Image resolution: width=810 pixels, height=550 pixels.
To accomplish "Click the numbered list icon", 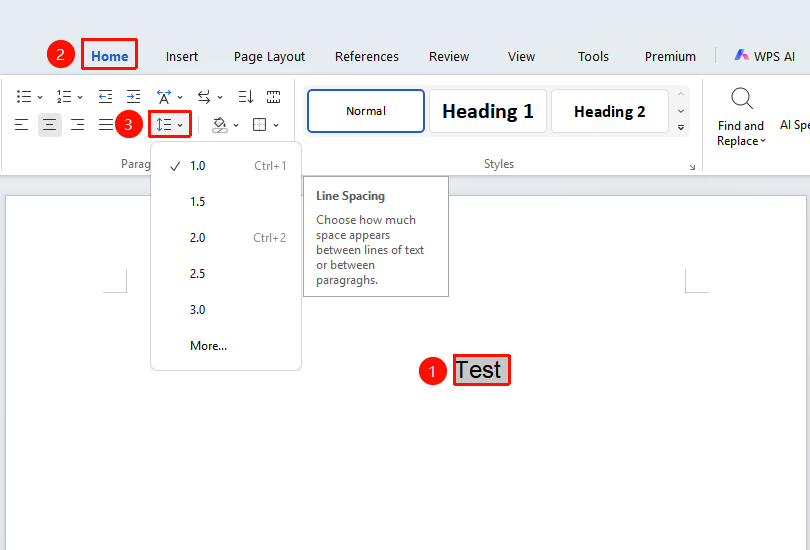I will (x=64, y=97).
